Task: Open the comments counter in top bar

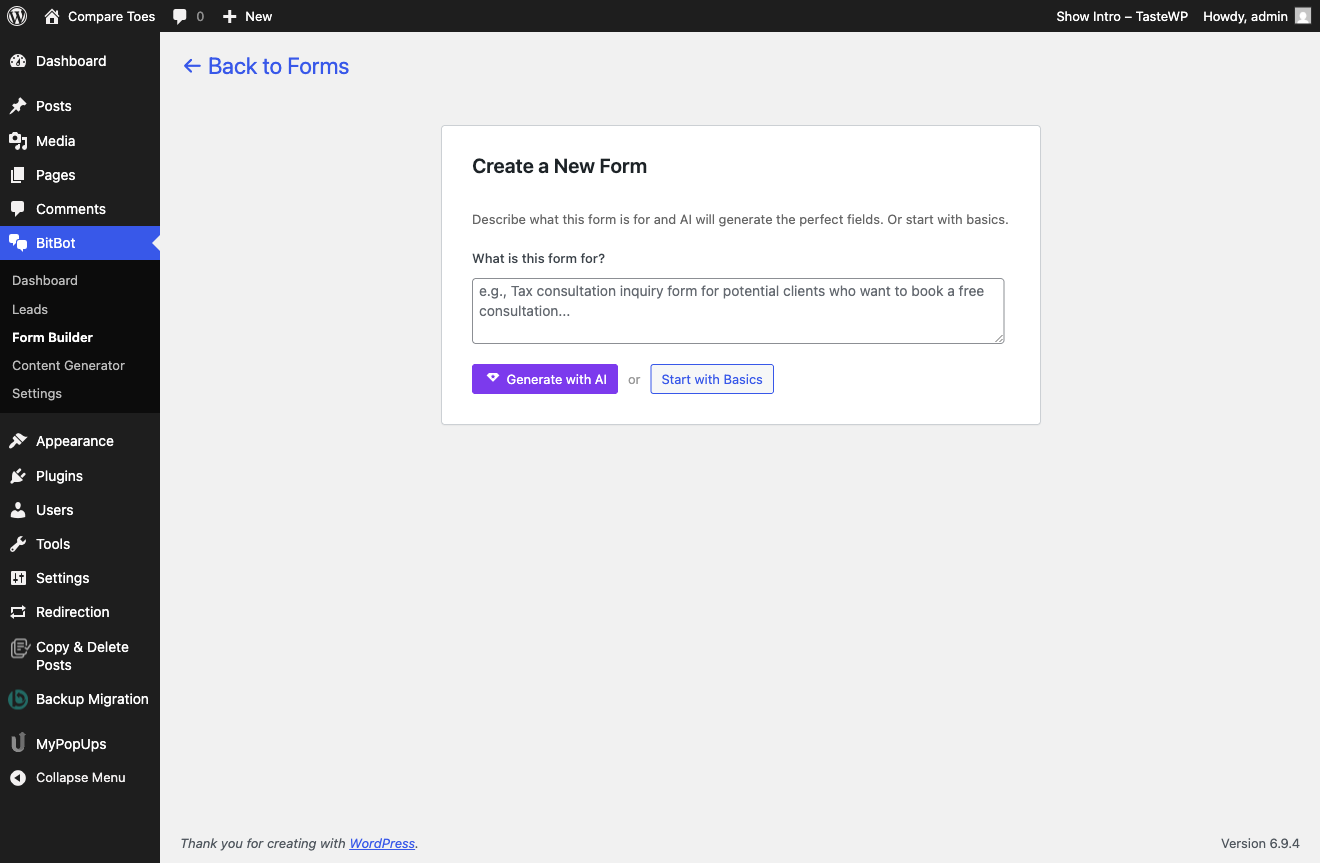Action: tap(189, 16)
